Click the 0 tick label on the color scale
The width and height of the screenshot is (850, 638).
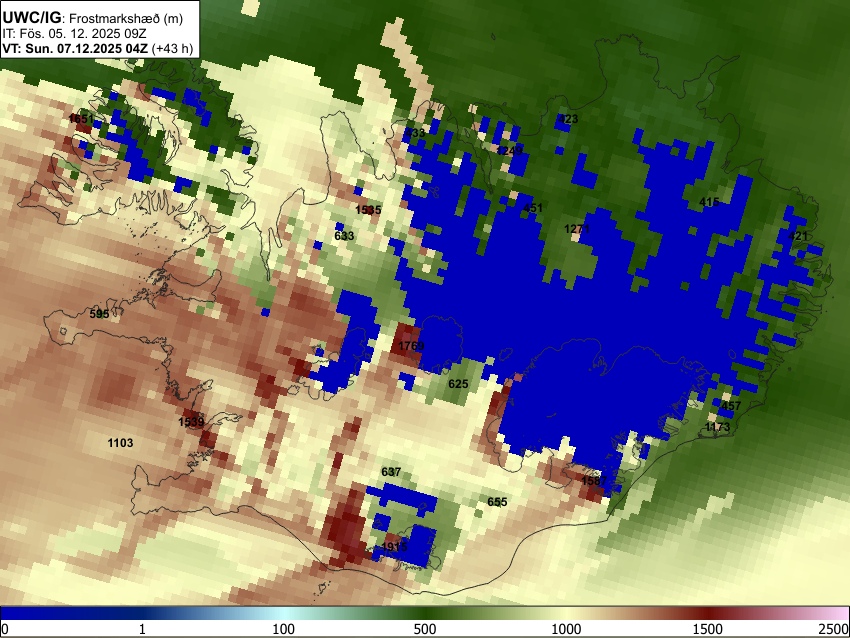tap(5, 629)
